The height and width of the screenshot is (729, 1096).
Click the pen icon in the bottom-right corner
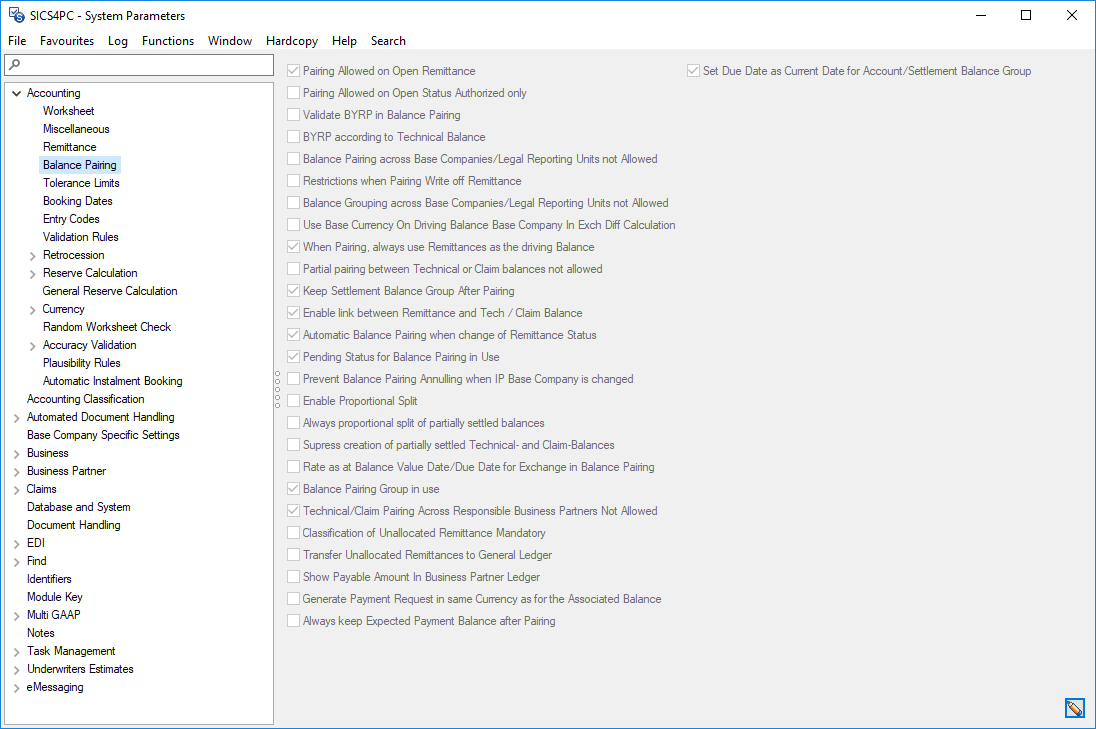[x=1074, y=707]
